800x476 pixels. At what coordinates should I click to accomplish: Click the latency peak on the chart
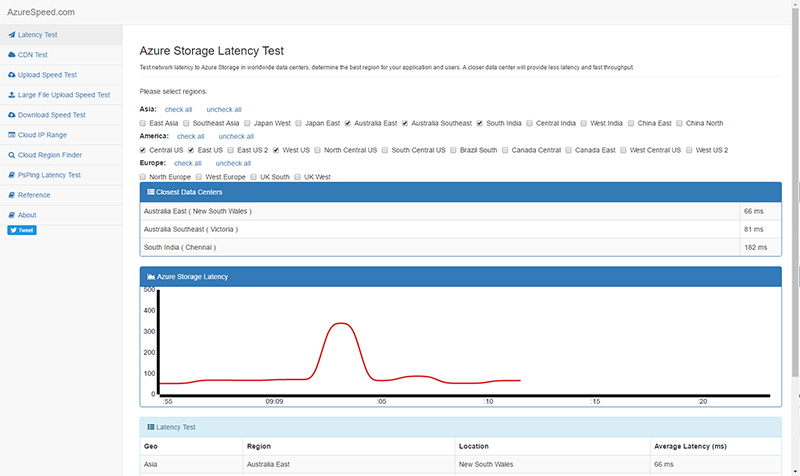click(342, 323)
